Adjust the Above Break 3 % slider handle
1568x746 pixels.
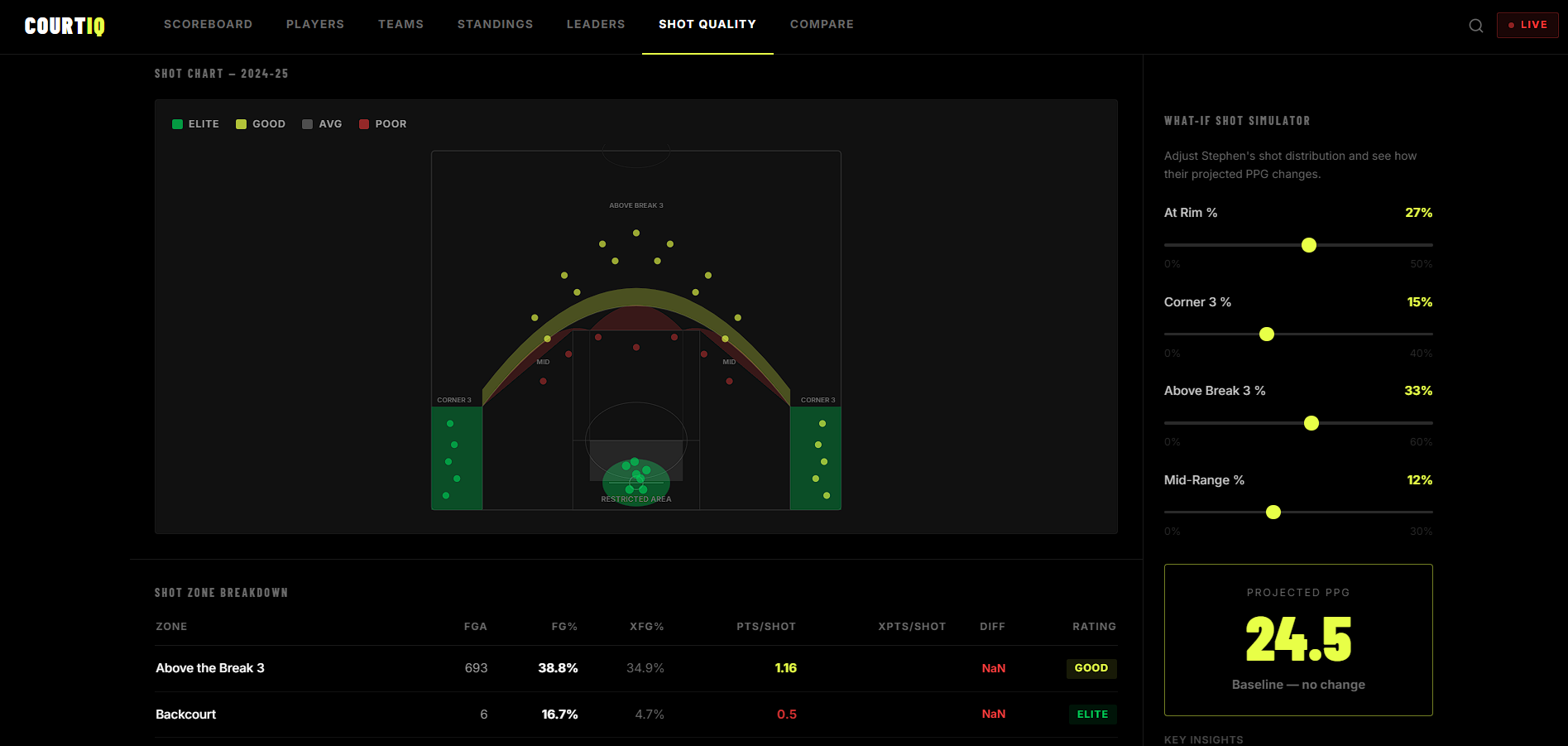pyautogui.click(x=1311, y=423)
